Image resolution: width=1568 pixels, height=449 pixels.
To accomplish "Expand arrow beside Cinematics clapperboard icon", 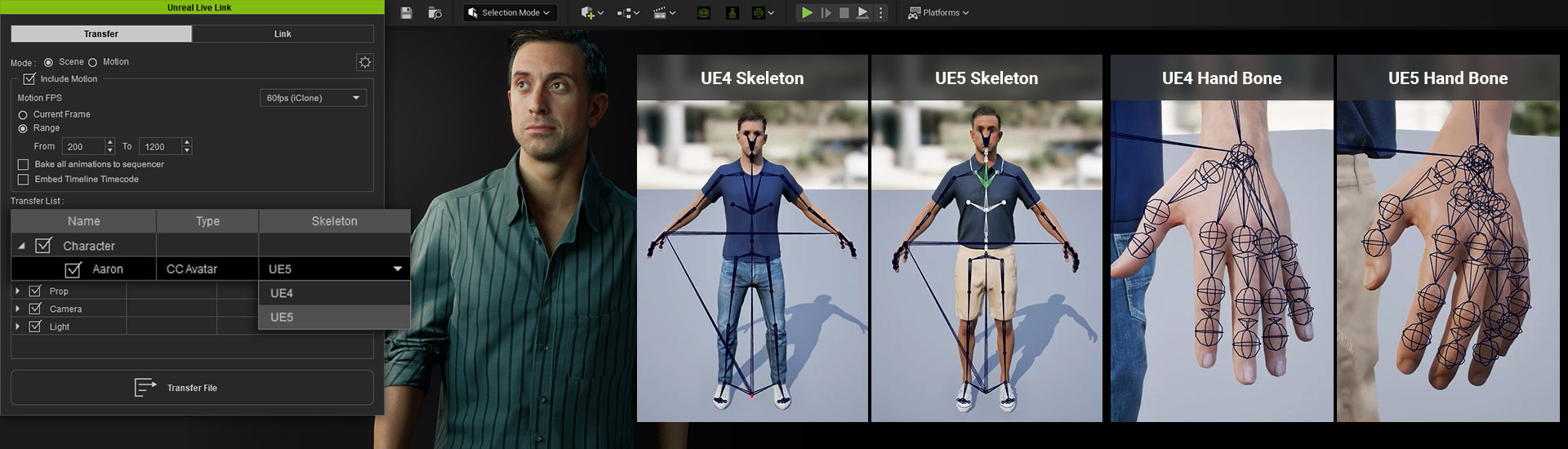I will point(673,13).
